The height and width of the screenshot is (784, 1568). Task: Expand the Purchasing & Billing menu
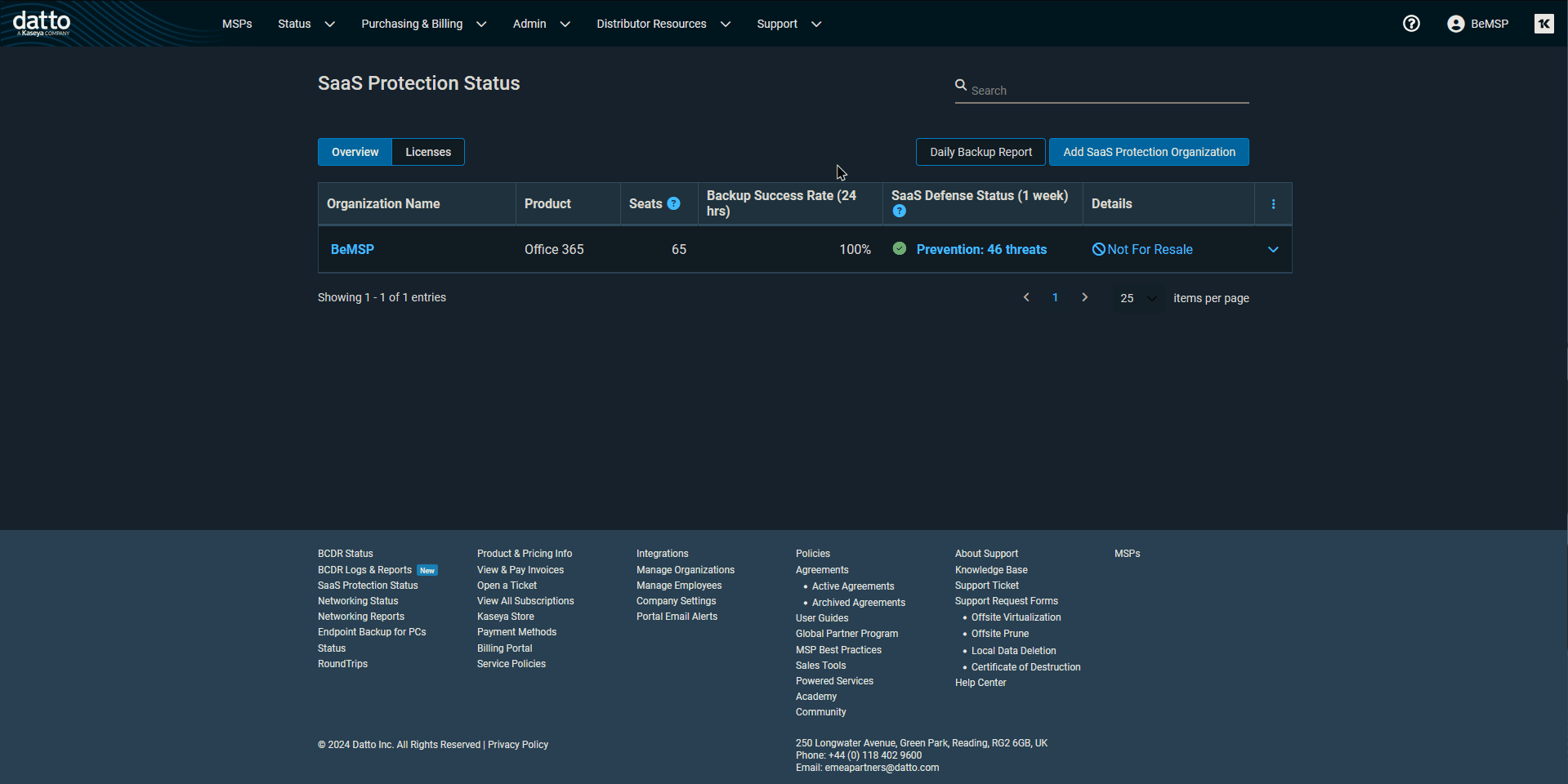[423, 24]
